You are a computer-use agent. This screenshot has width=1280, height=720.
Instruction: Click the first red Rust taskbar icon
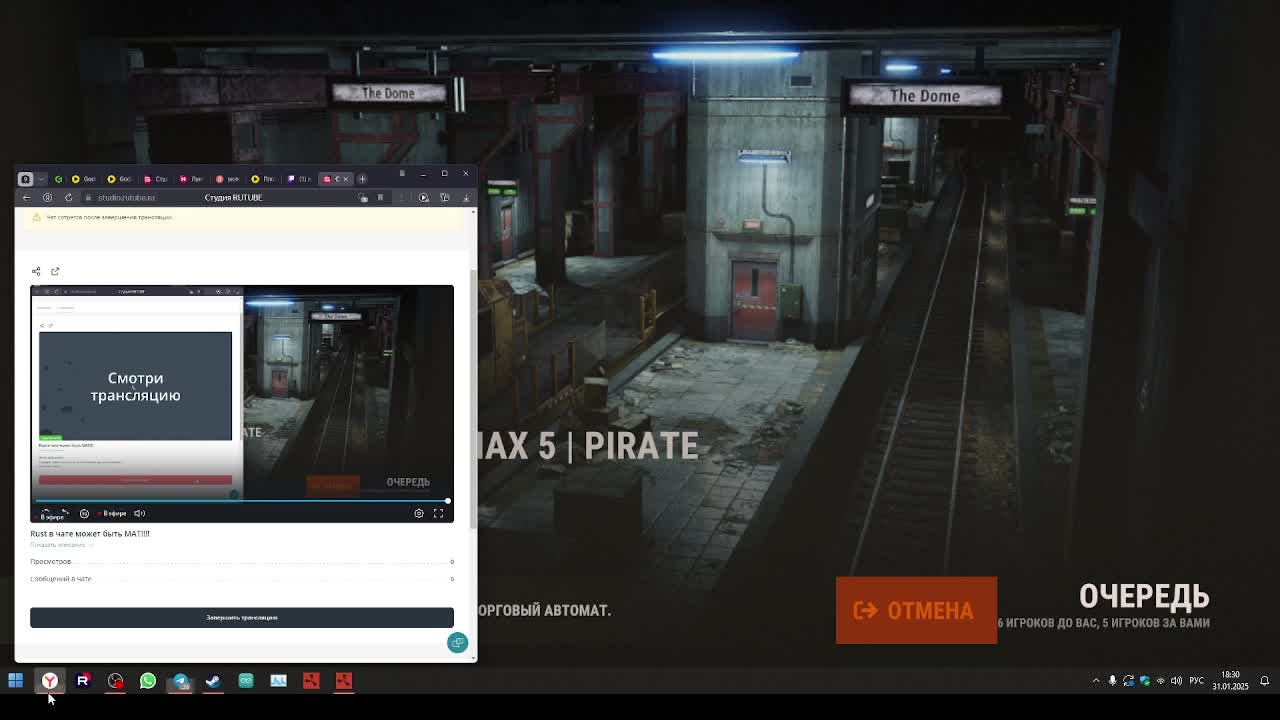coord(311,681)
